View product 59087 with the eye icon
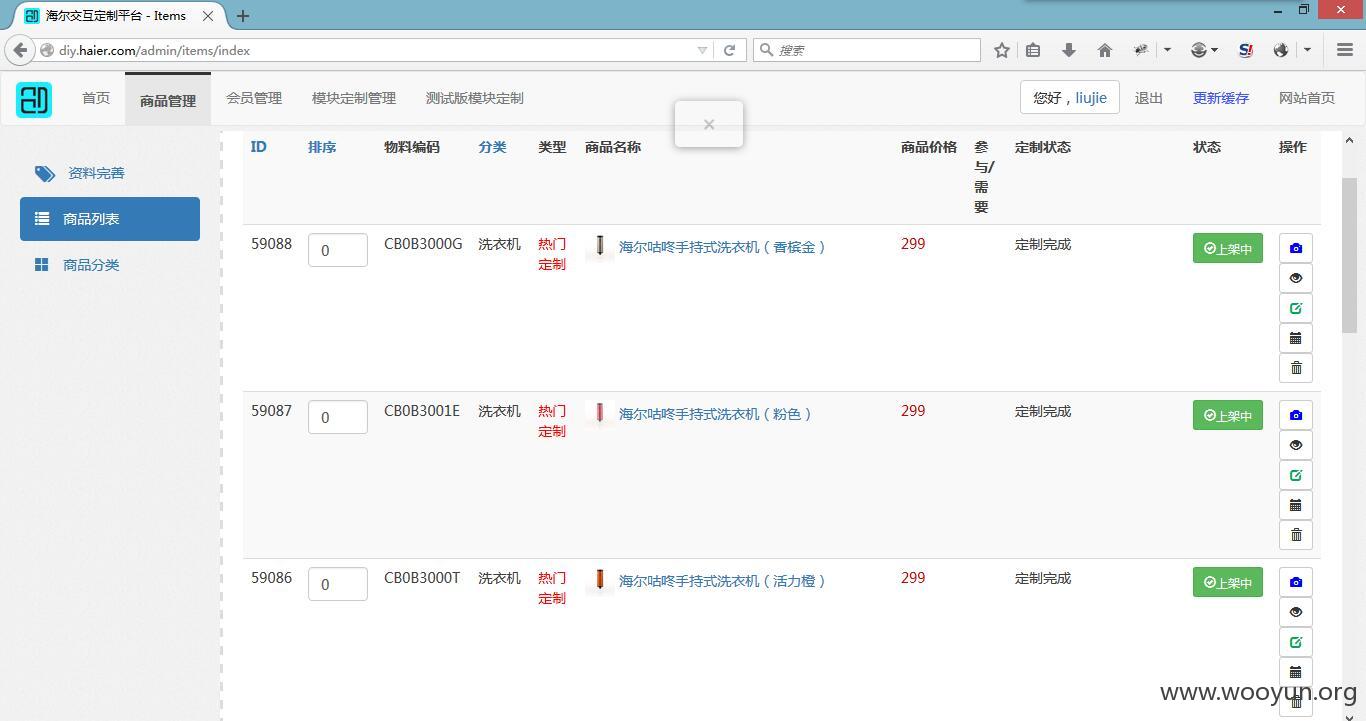Viewport: 1366px width, 721px height. [1296, 445]
